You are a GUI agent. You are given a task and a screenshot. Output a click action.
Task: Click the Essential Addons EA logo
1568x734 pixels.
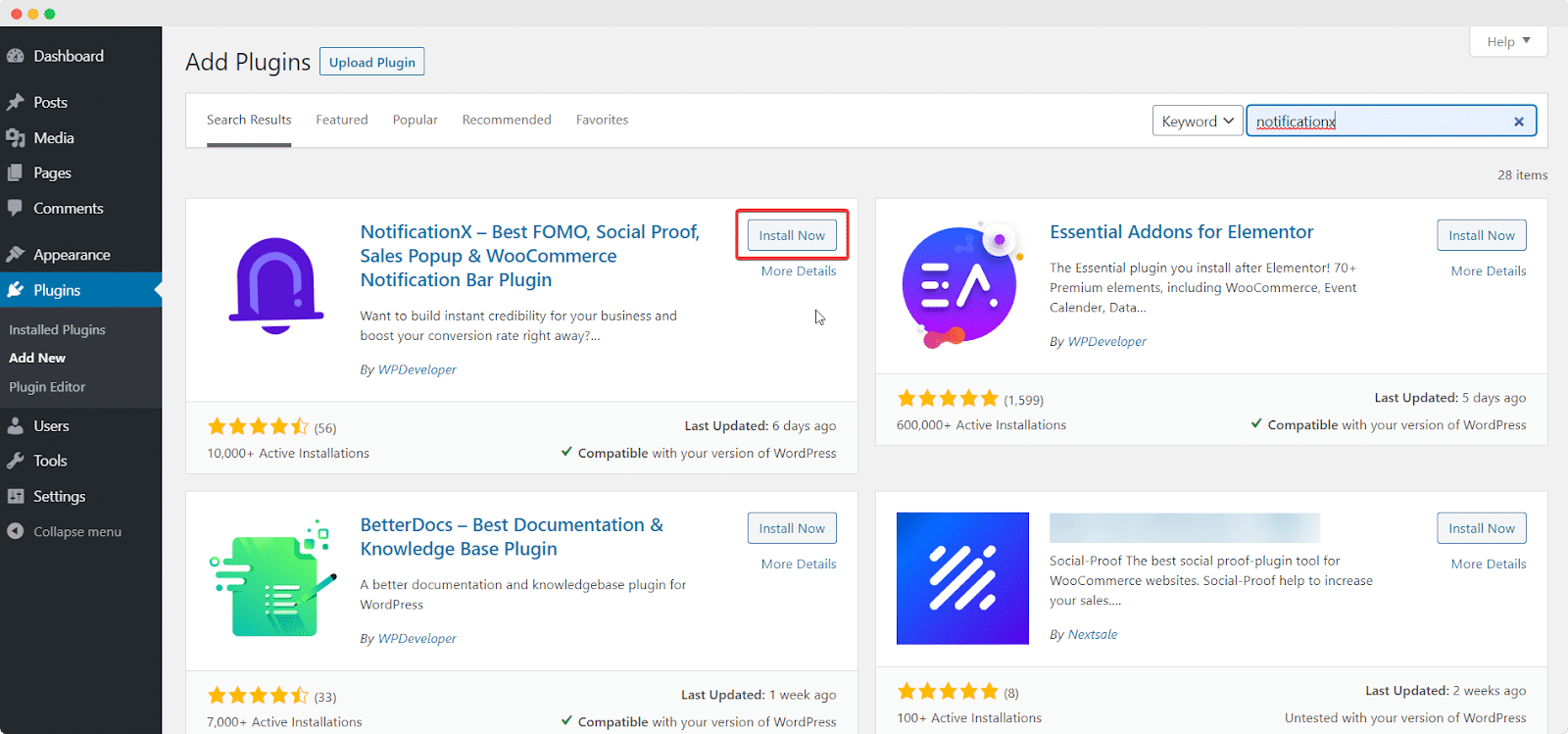(962, 284)
